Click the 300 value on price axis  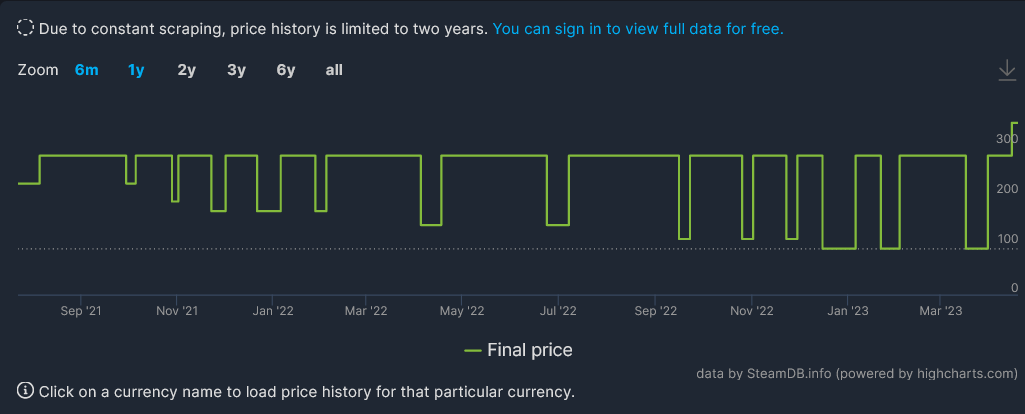coord(1005,139)
